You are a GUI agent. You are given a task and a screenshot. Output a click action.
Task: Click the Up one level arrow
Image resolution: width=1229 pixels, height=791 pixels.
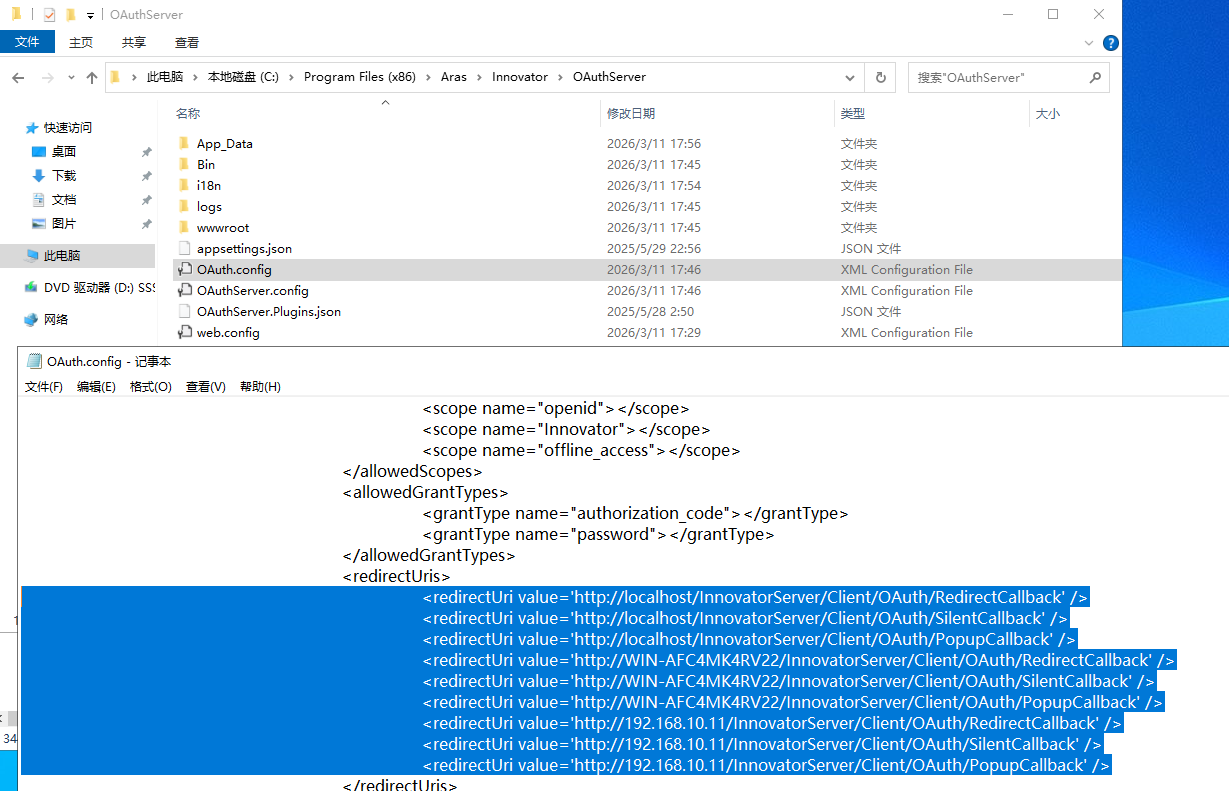92,77
